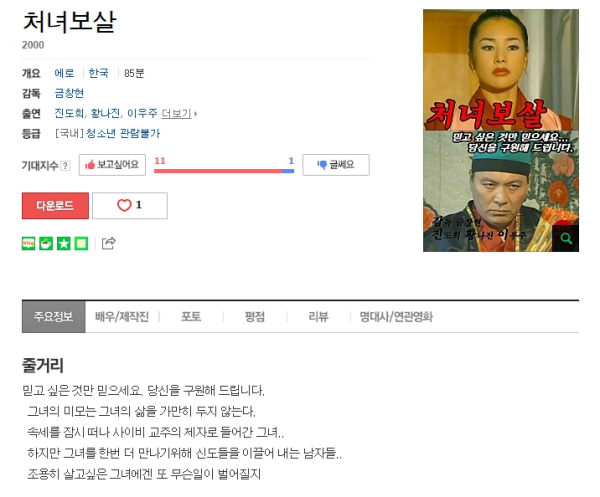Select the 평점 tab
The image size is (600, 497).
[254, 316]
